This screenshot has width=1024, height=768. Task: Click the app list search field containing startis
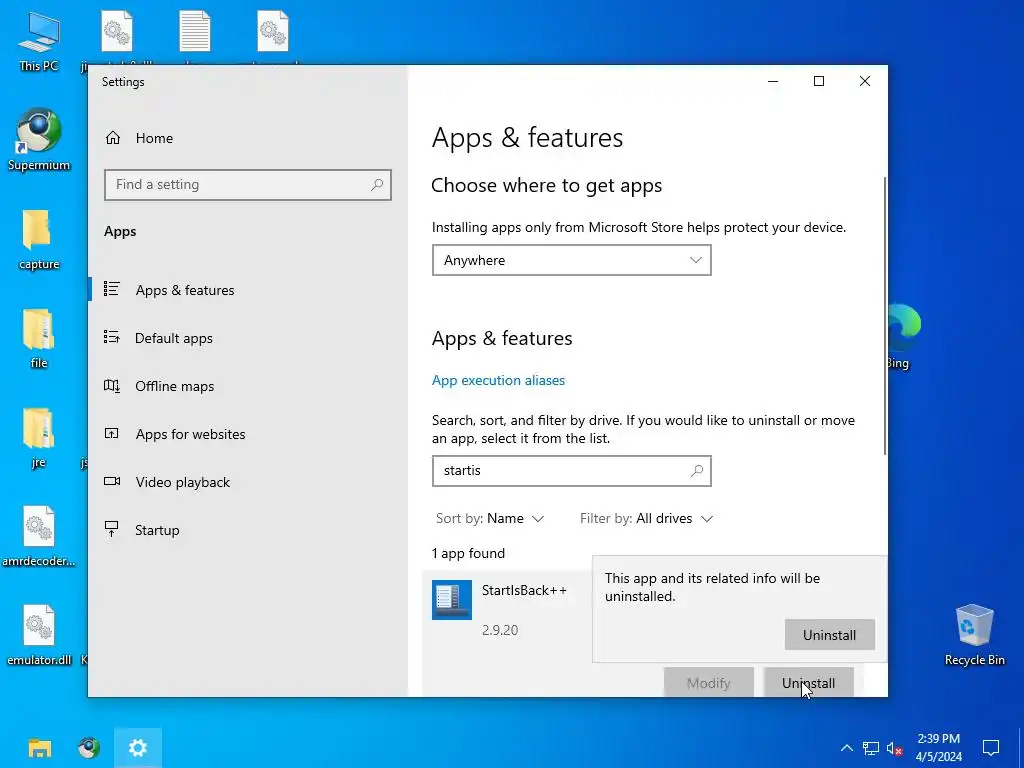(571, 471)
